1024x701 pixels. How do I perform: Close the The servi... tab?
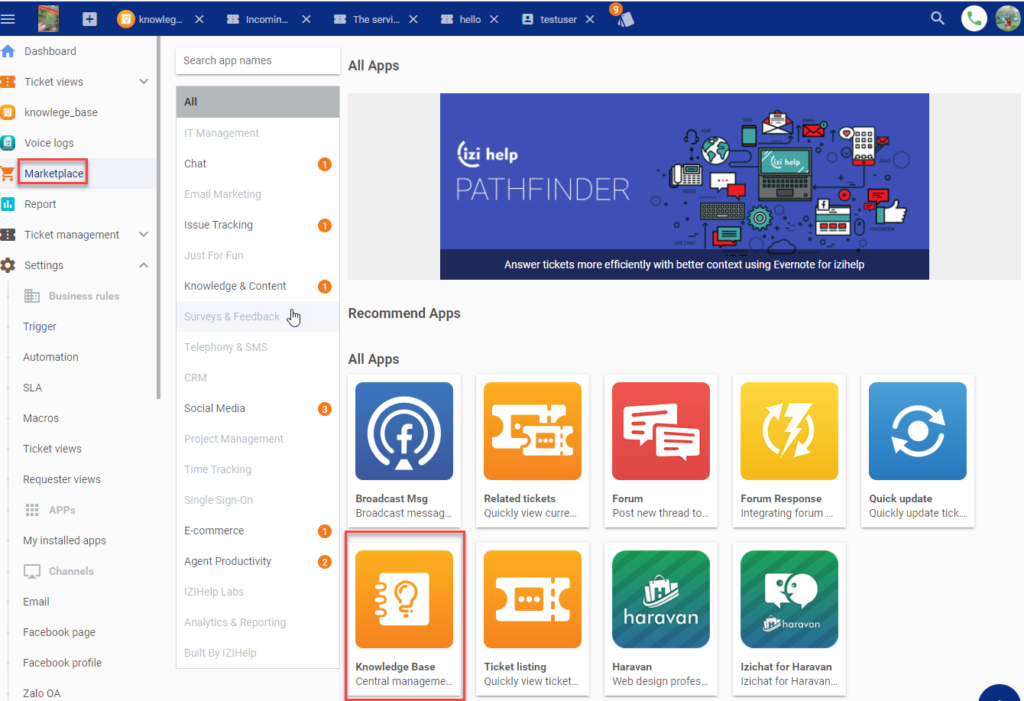point(413,19)
